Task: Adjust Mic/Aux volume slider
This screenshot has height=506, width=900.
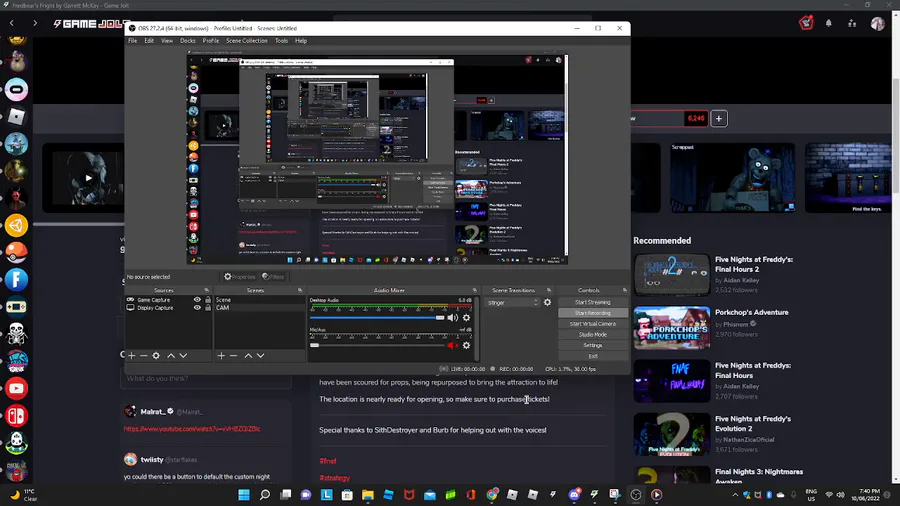Action: coord(377,345)
